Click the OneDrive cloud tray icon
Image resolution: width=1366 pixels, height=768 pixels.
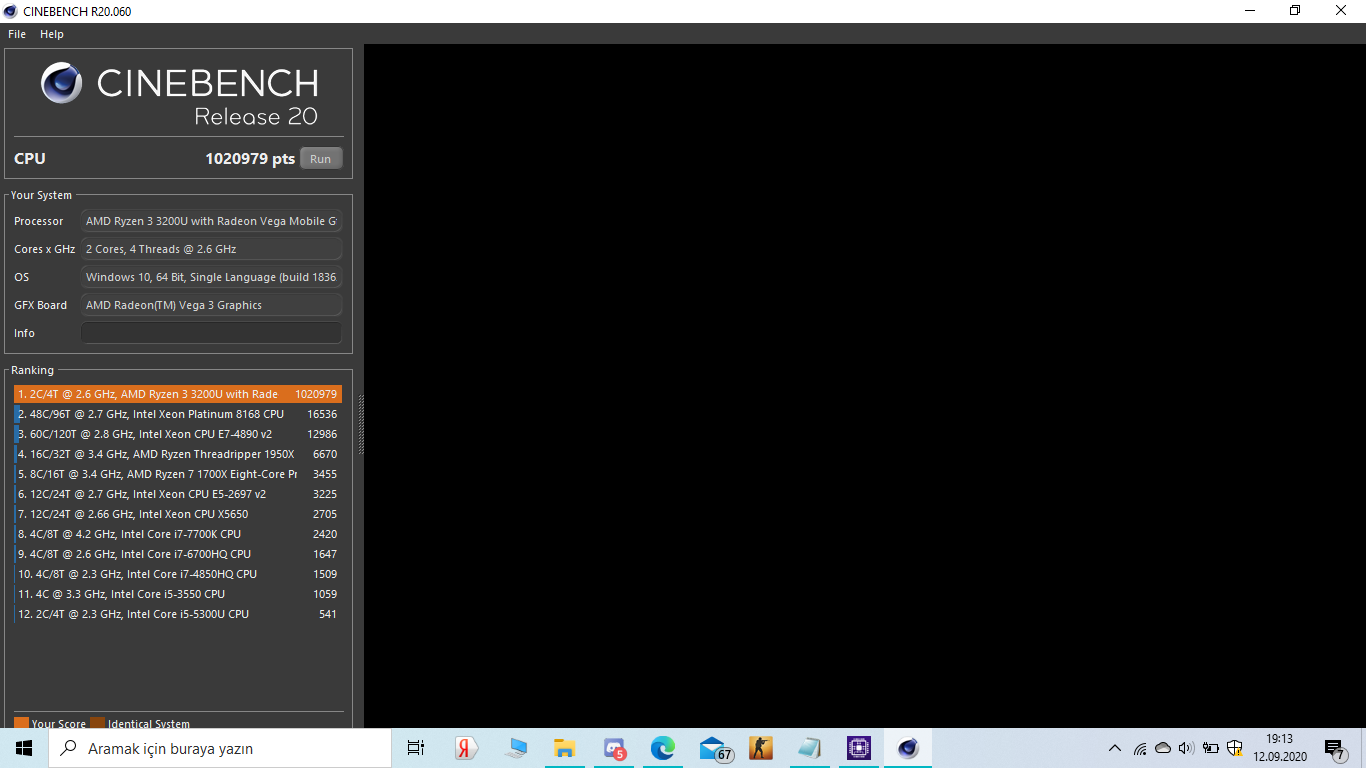pos(1163,748)
